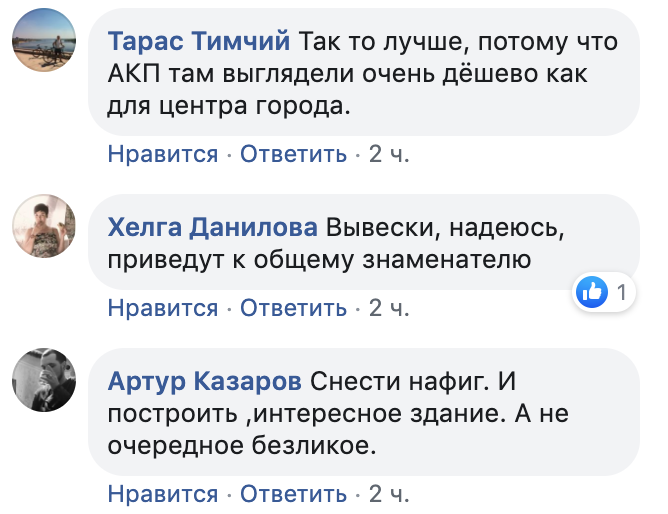Open Хелга Данилова's avatar photo

[x=44, y=228]
